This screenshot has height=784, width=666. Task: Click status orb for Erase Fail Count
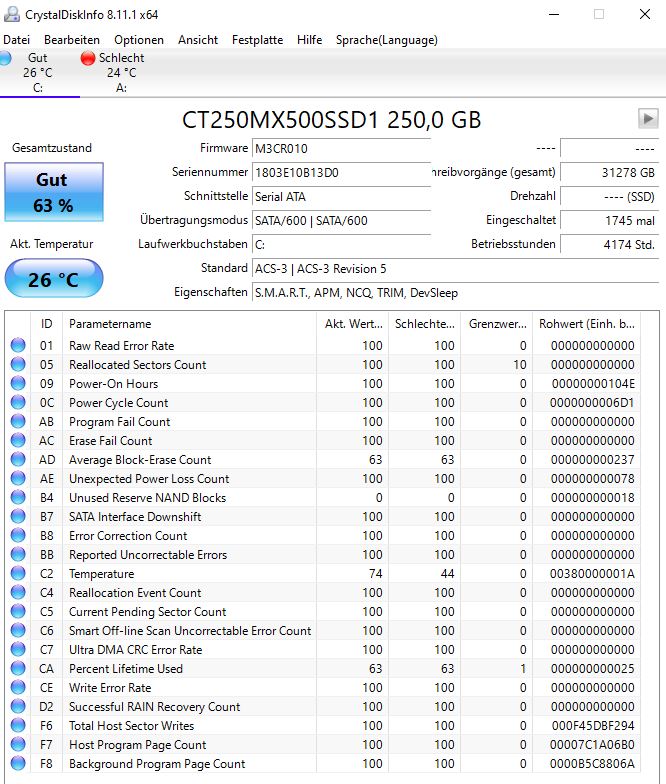(x=18, y=440)
